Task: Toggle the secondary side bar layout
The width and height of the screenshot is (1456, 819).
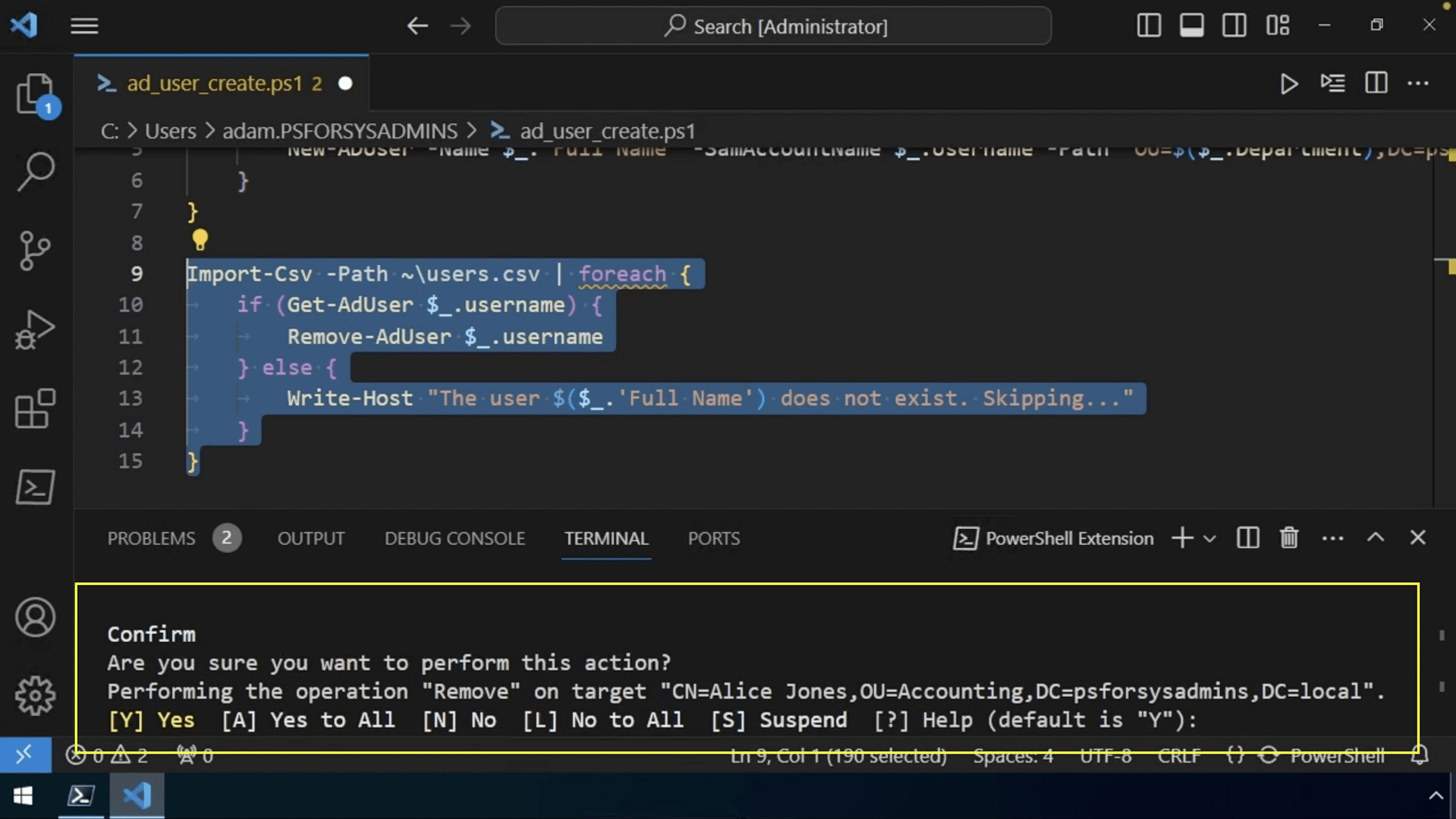Action: tap(1234, 26)
